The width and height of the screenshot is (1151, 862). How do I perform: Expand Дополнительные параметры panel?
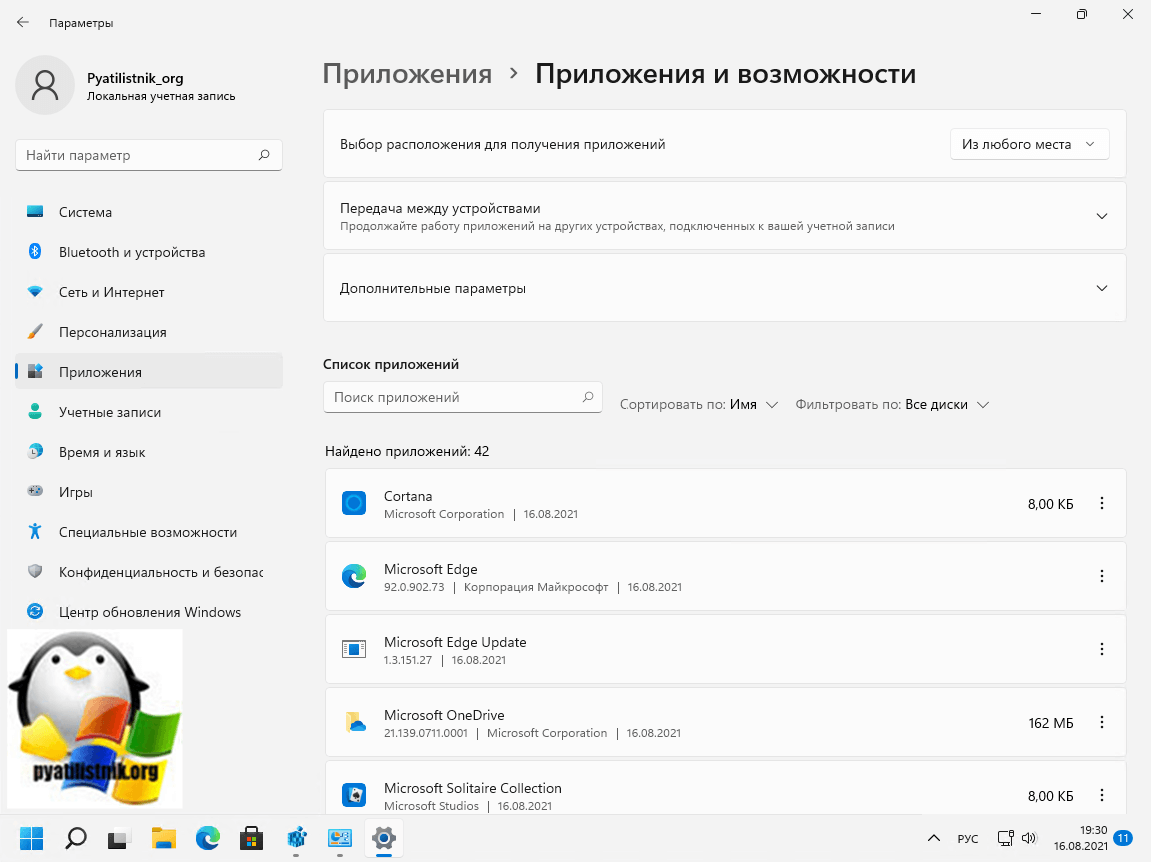tap(725, 288)
